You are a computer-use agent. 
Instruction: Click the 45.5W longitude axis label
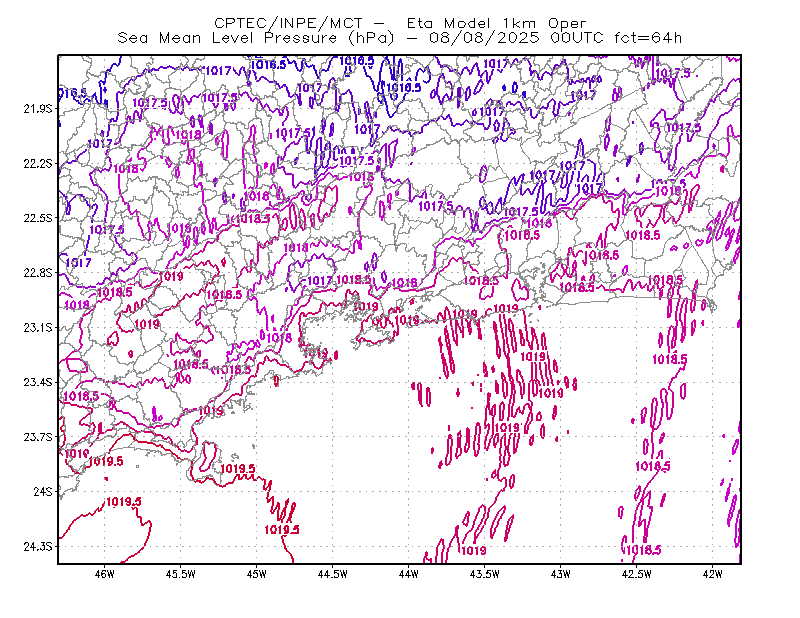181,574
